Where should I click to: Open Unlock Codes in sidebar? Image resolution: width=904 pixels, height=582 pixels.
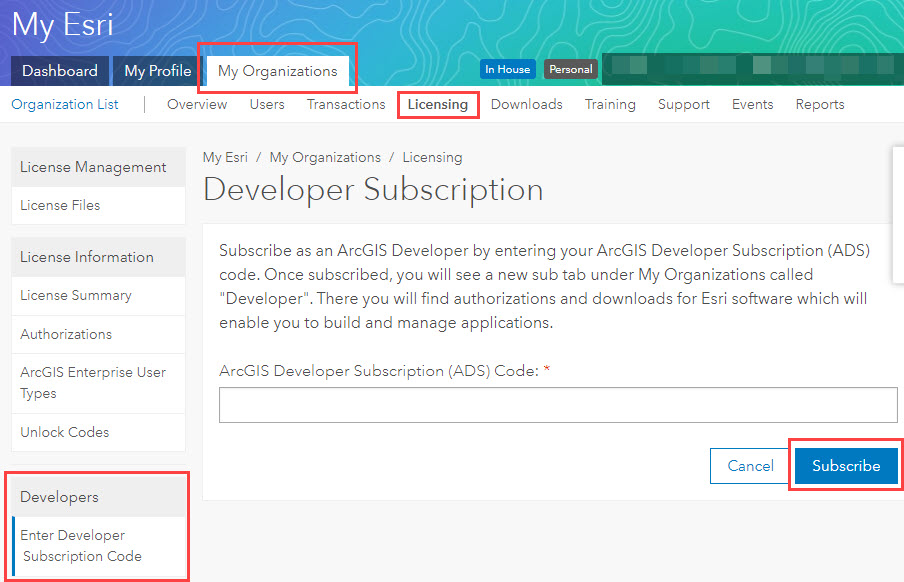98,432
